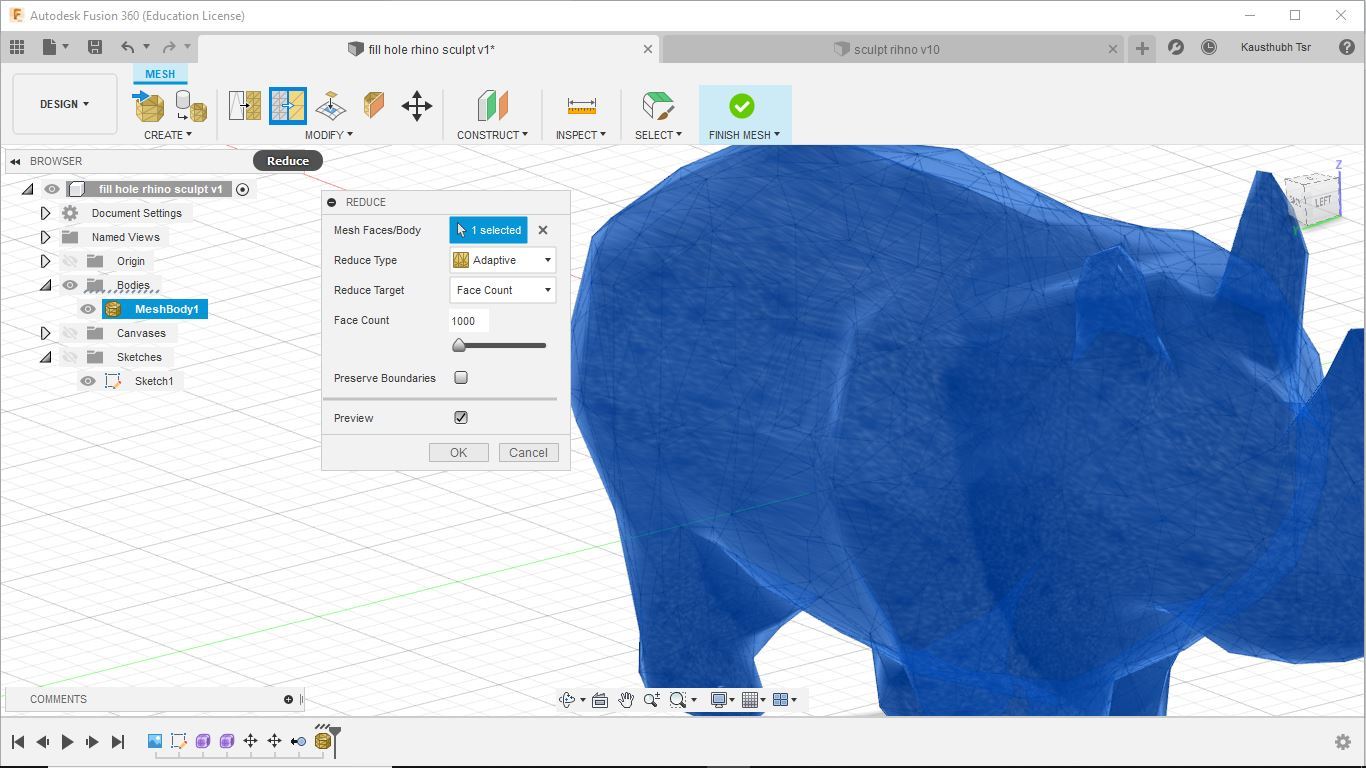The height and width of the screenshot is (768, 1366).
Task: Open Display Settings monitor icon
Action: [x=718, y=700]
